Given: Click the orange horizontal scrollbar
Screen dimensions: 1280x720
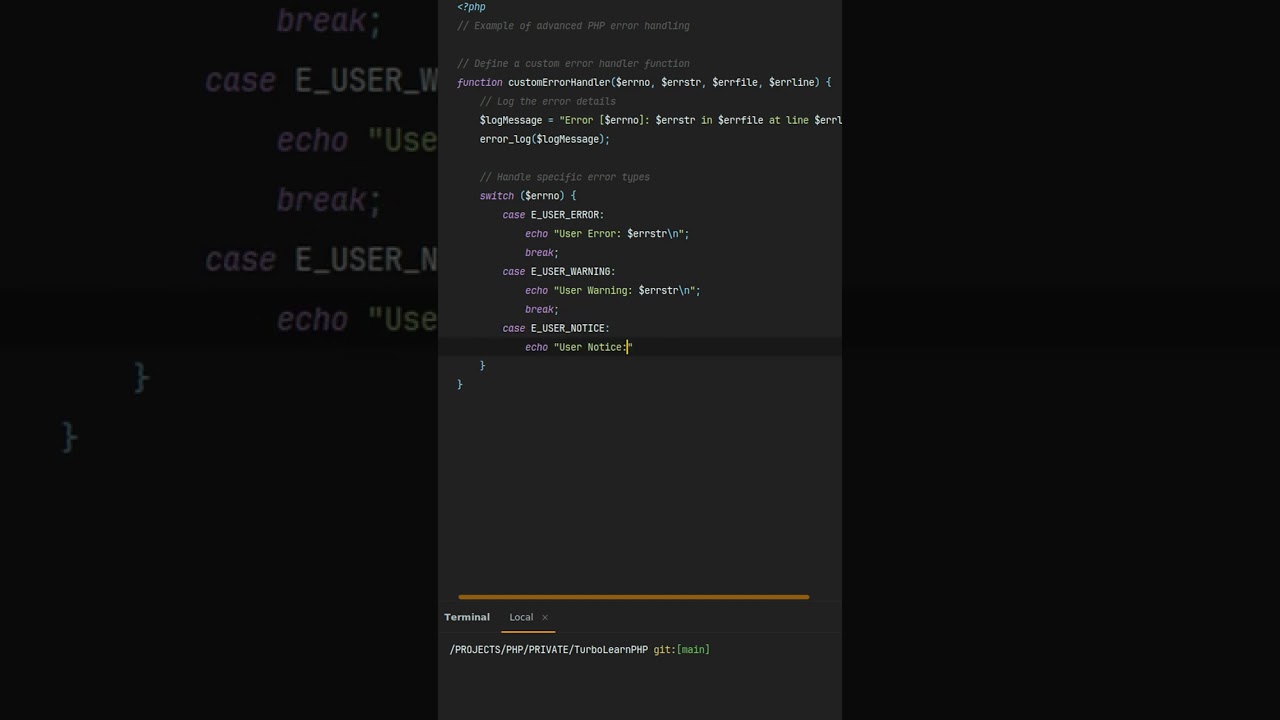Looking at the screenshot, I should pos(634,597).
